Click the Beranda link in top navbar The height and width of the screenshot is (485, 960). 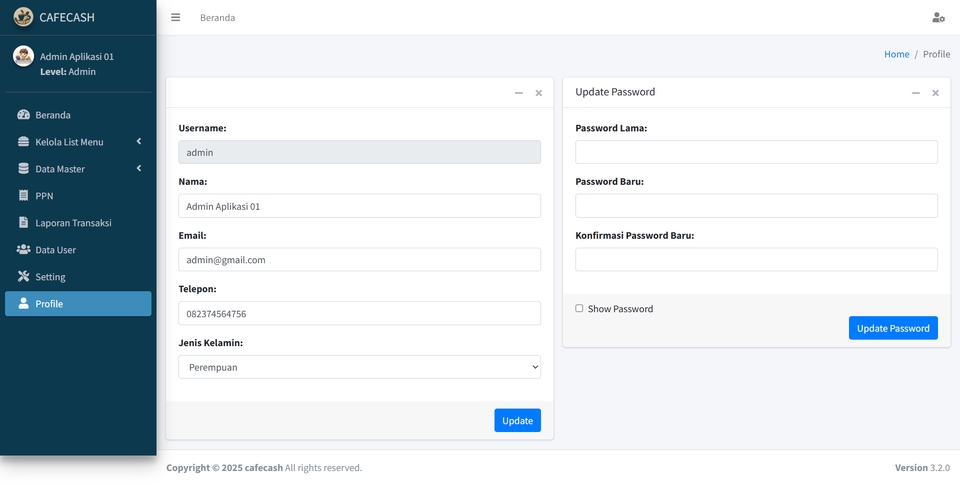217,17
